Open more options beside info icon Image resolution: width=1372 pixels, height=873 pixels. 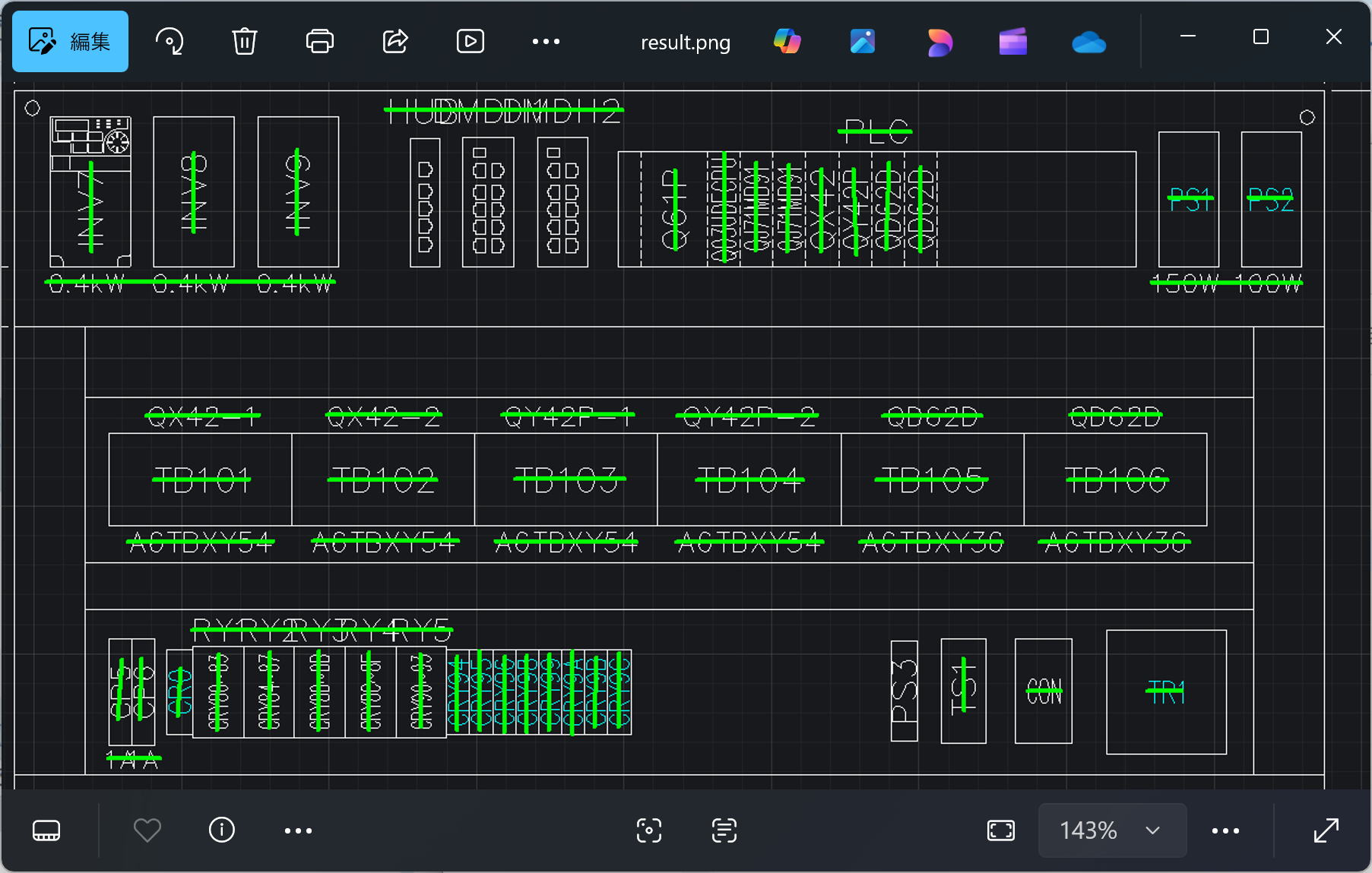pos(298,830)
